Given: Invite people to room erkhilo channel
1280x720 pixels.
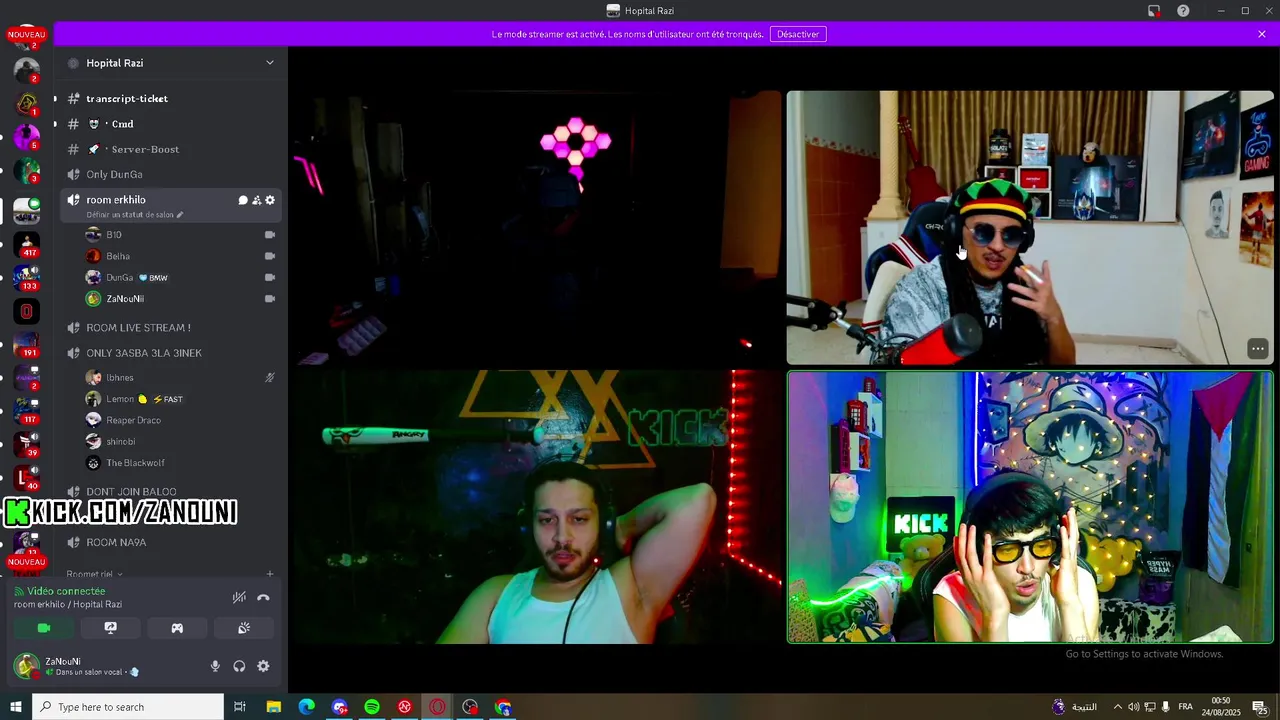Looking at the screenshot, I should [256, 200].
